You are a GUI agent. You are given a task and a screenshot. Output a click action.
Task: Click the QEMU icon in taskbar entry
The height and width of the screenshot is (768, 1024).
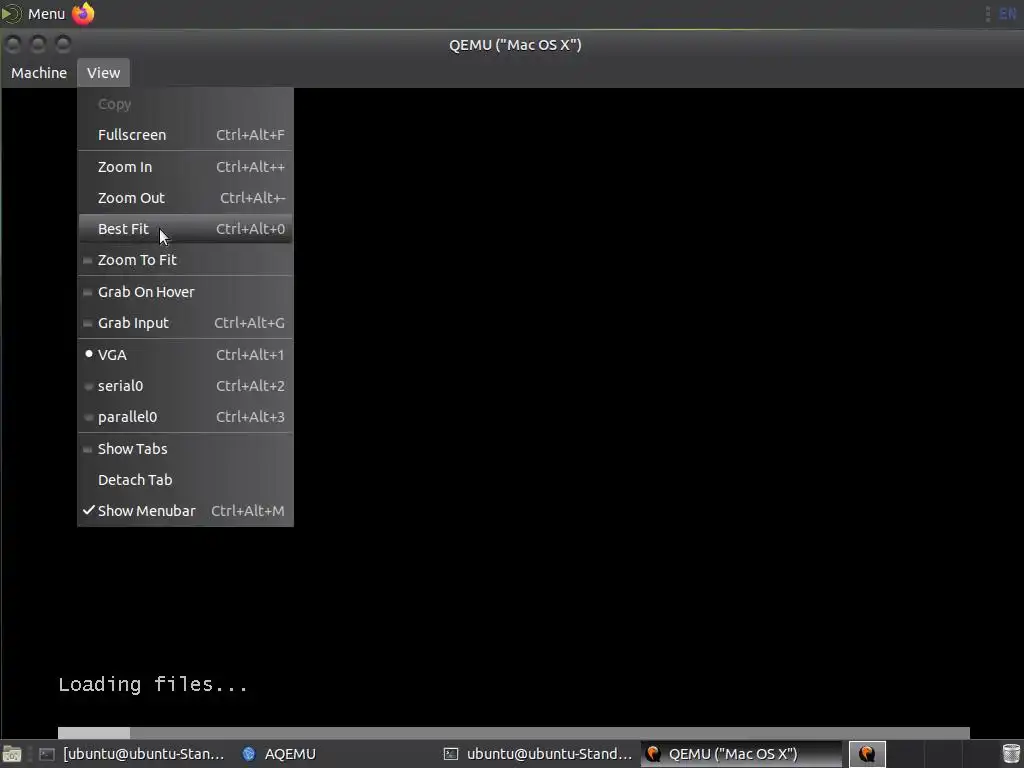coord(653,754)
